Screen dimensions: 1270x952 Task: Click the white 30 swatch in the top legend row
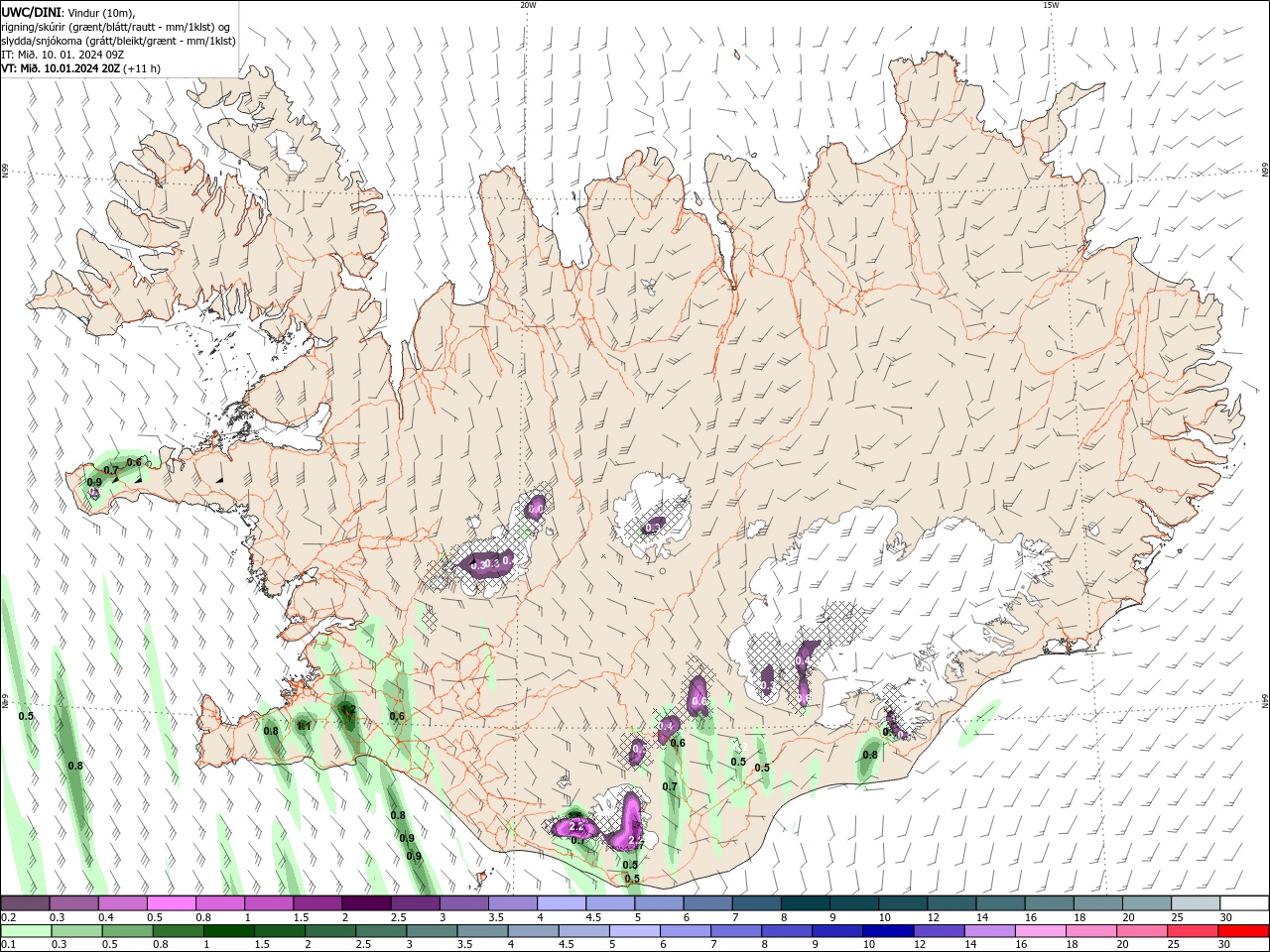(x=1244, y=903)
